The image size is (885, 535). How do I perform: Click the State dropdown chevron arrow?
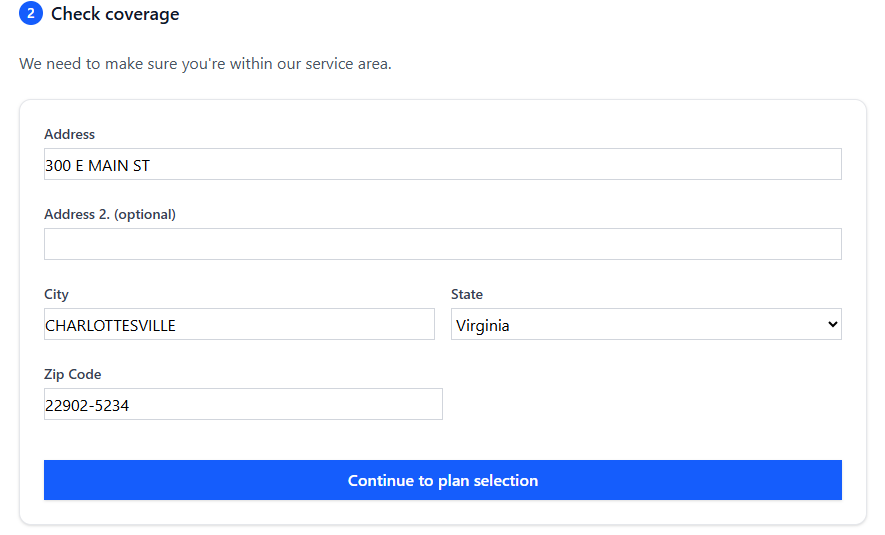click(832, 324)
